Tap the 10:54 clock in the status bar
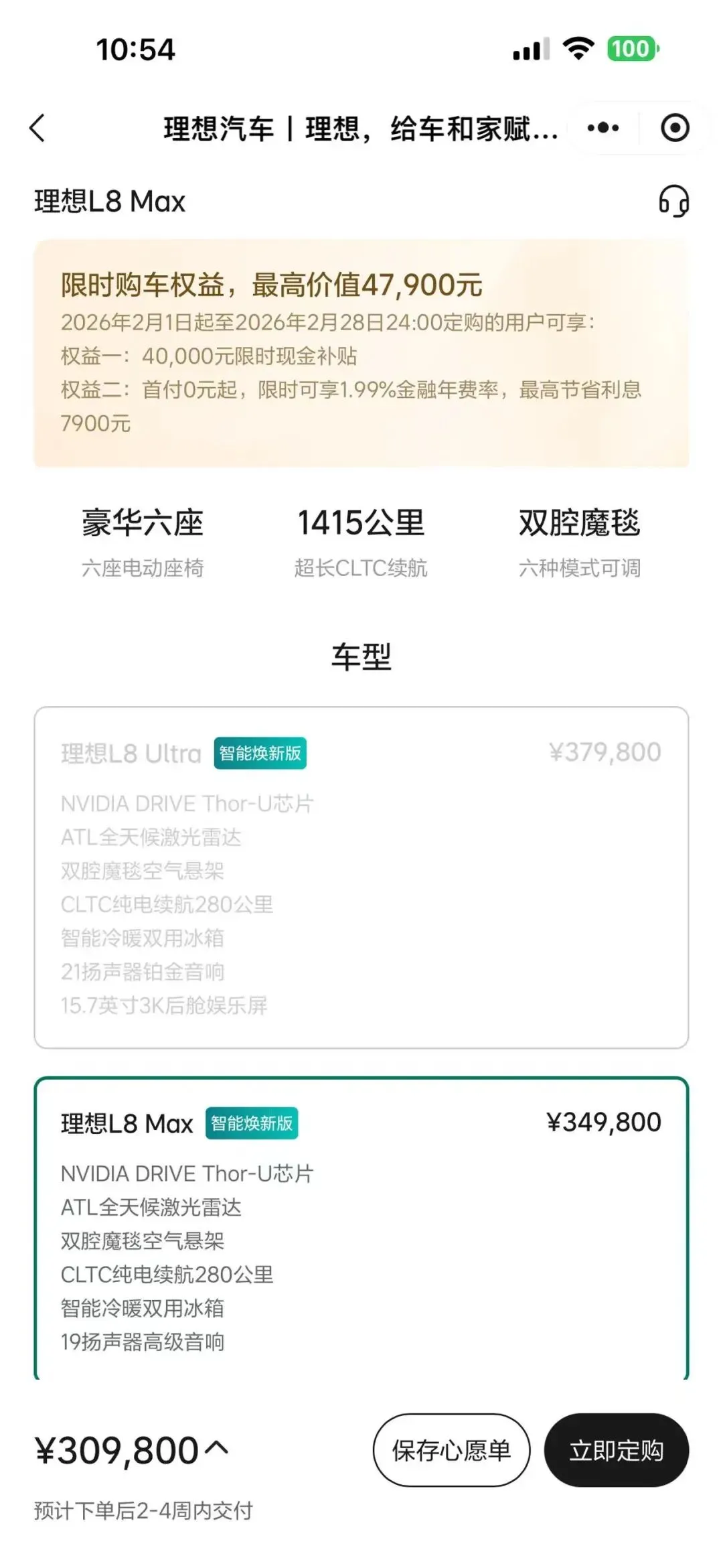The image size is (723, 1568). point(135,49)
